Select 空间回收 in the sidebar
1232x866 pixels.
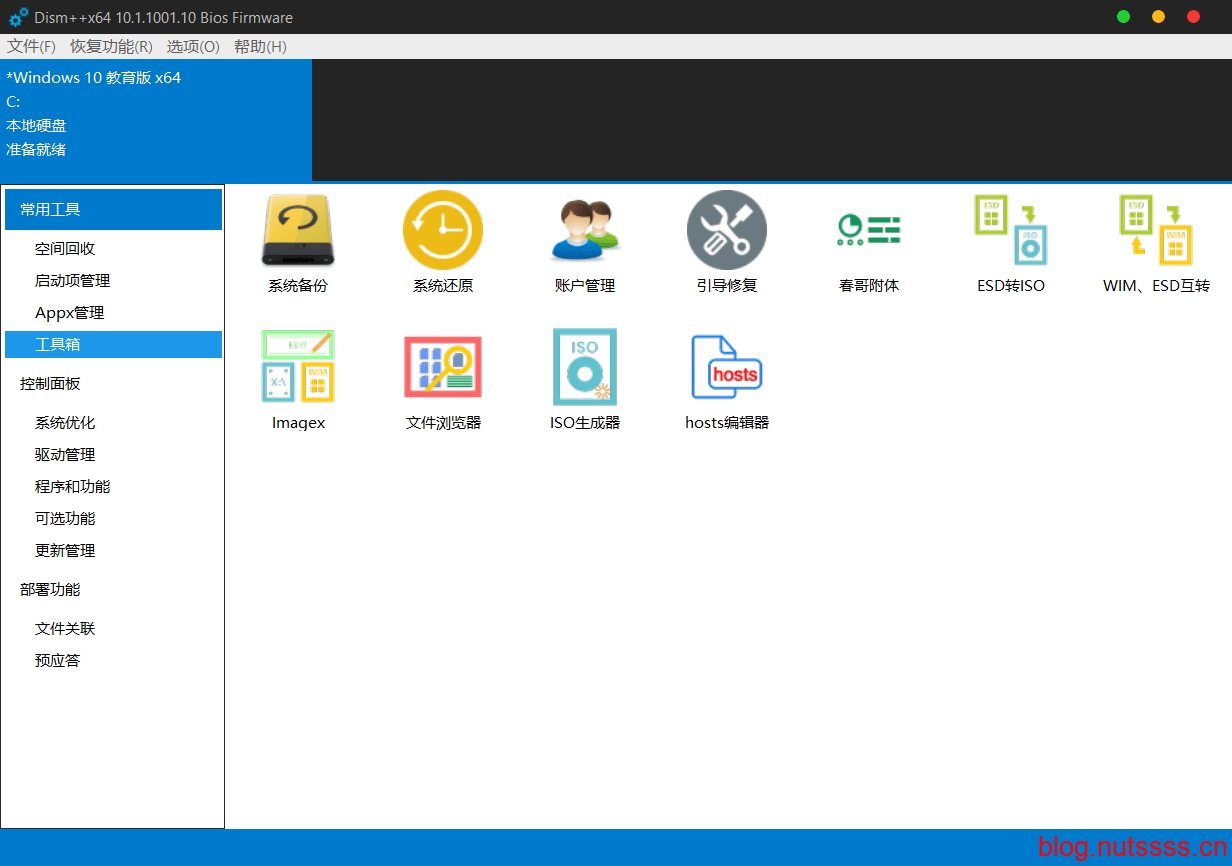pyautogui.click(x=65, y=249)
